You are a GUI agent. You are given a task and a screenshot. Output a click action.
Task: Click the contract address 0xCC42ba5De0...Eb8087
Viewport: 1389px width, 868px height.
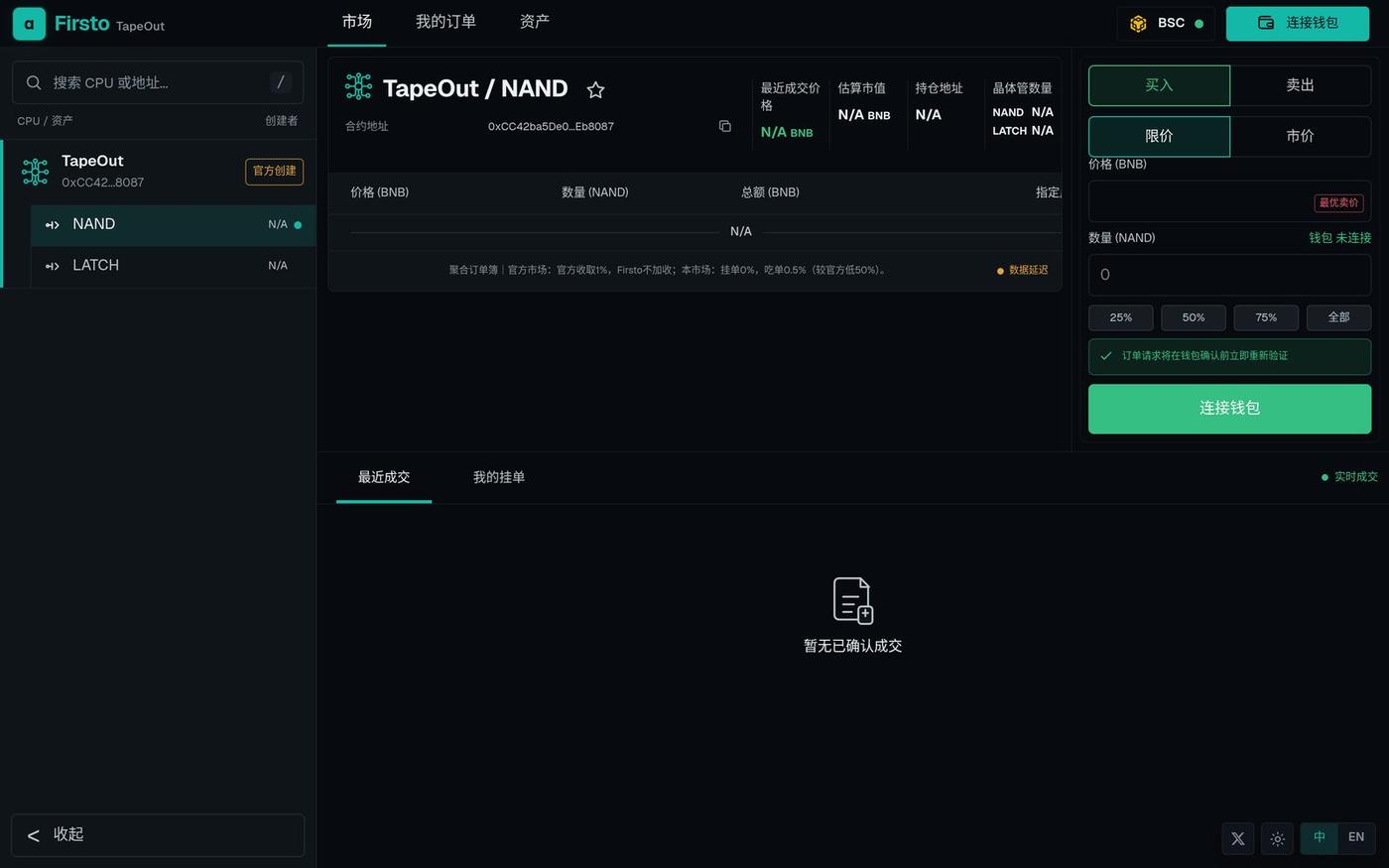pyautogui.click(x=551, y=126)
